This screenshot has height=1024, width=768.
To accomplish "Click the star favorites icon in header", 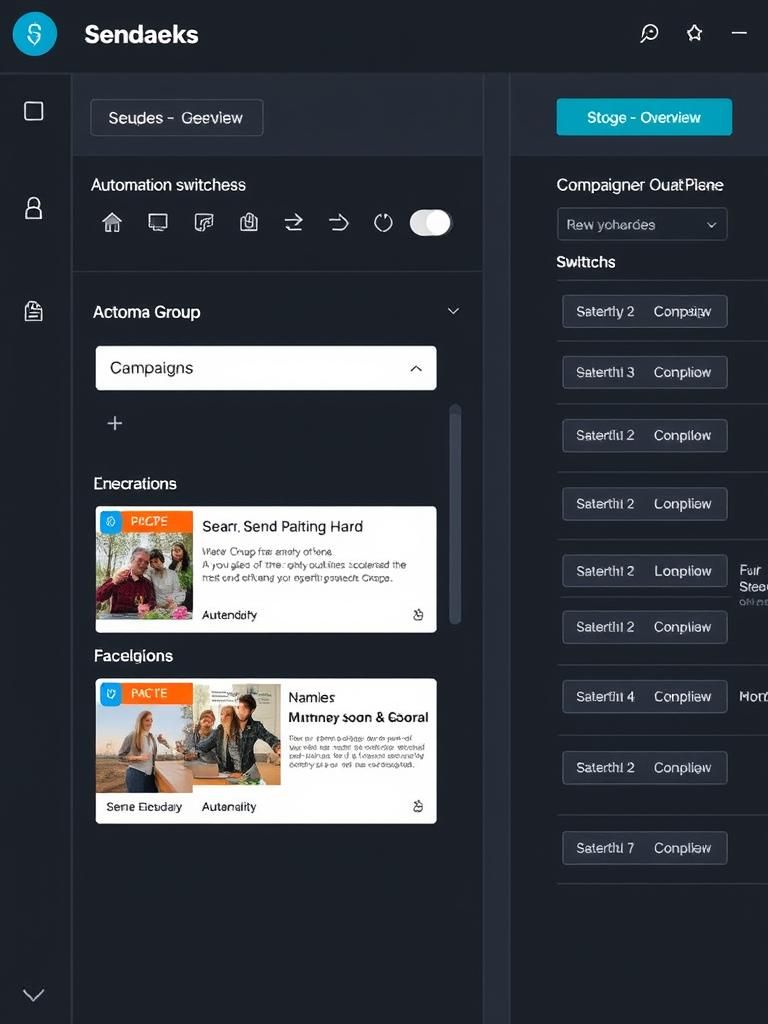I will click(x=694, y=34).
